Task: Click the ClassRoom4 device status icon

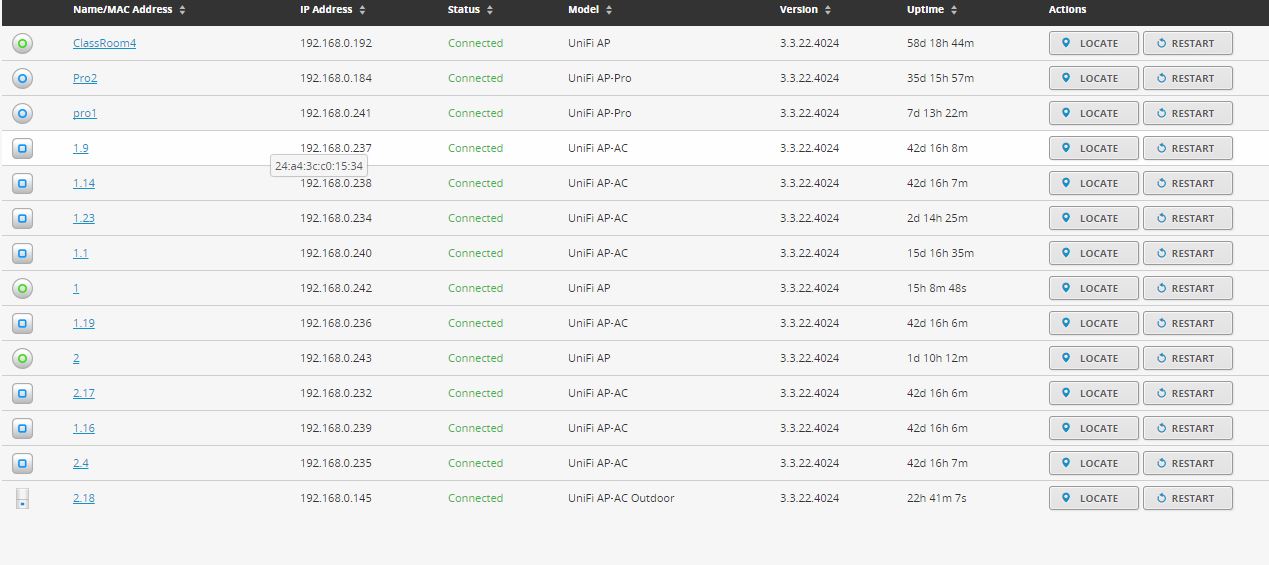Action: tap(23, 44)
